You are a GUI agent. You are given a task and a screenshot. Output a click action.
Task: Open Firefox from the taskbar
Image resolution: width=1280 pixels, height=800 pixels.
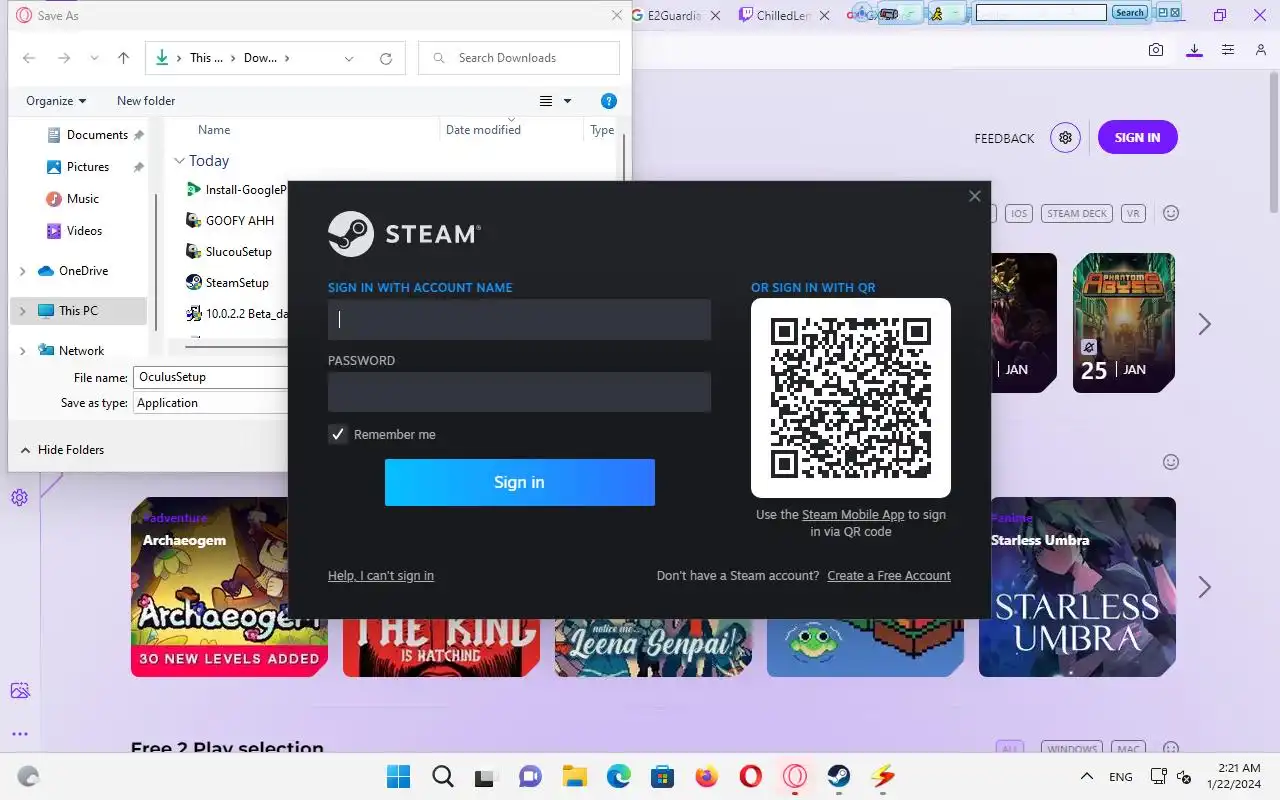click(x=707, y=776)
